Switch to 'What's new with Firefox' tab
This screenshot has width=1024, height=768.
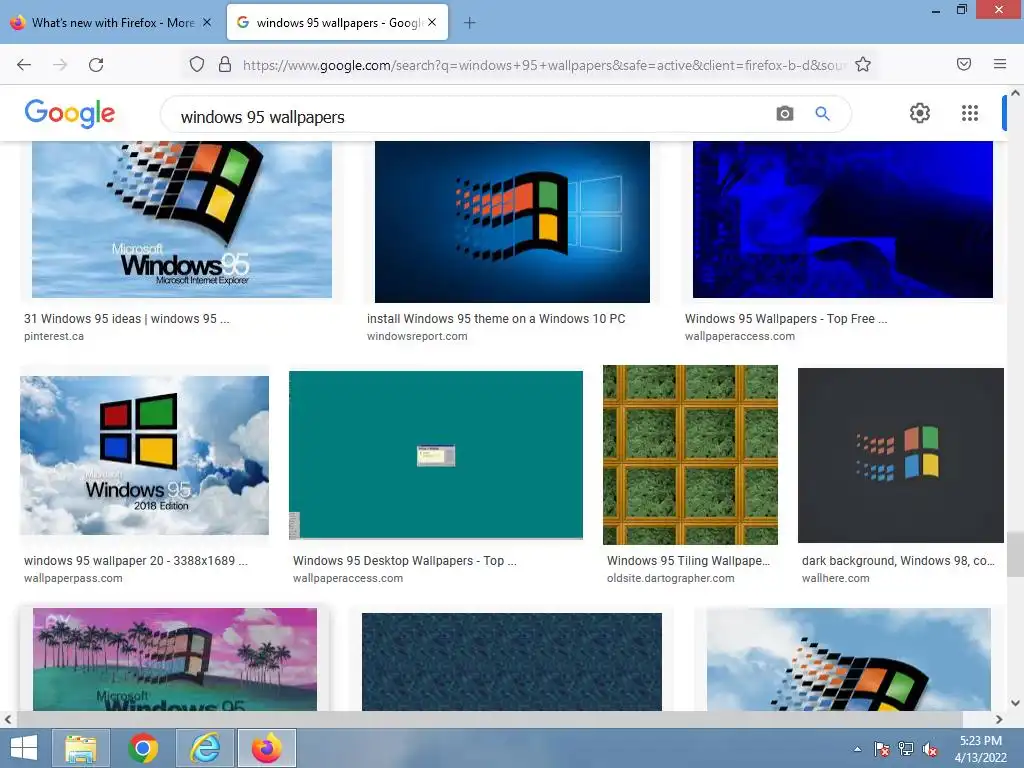click(x=111, y=22)
